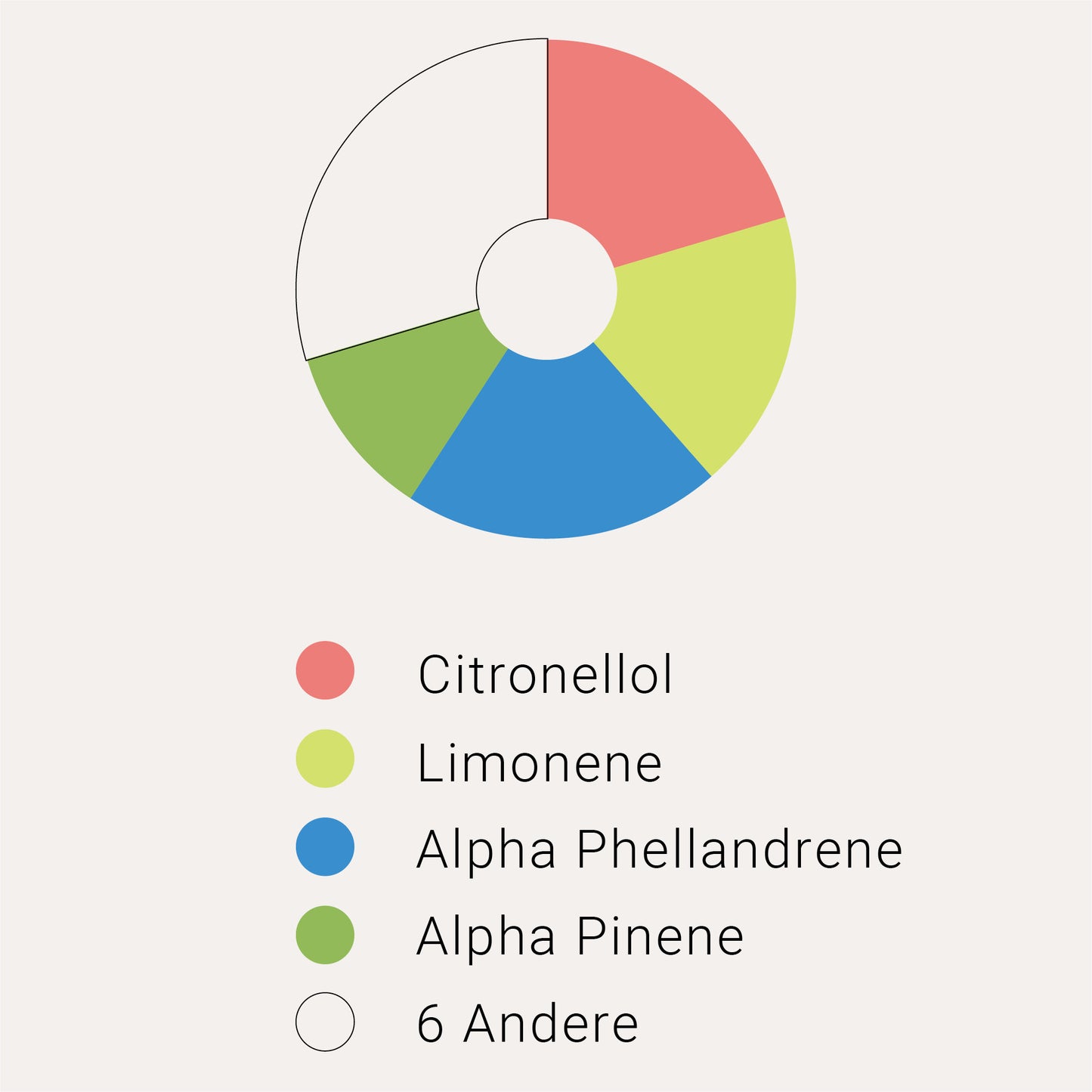Select the blue legend dot
The height and width of the screenshot is (1092, 1092).
[325, 847]
